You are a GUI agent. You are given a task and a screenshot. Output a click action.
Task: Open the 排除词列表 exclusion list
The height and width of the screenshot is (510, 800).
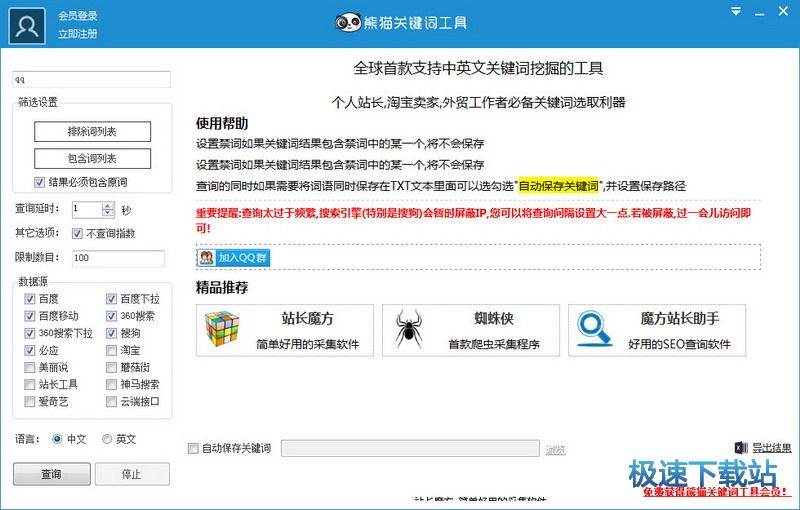pos(92,132)
